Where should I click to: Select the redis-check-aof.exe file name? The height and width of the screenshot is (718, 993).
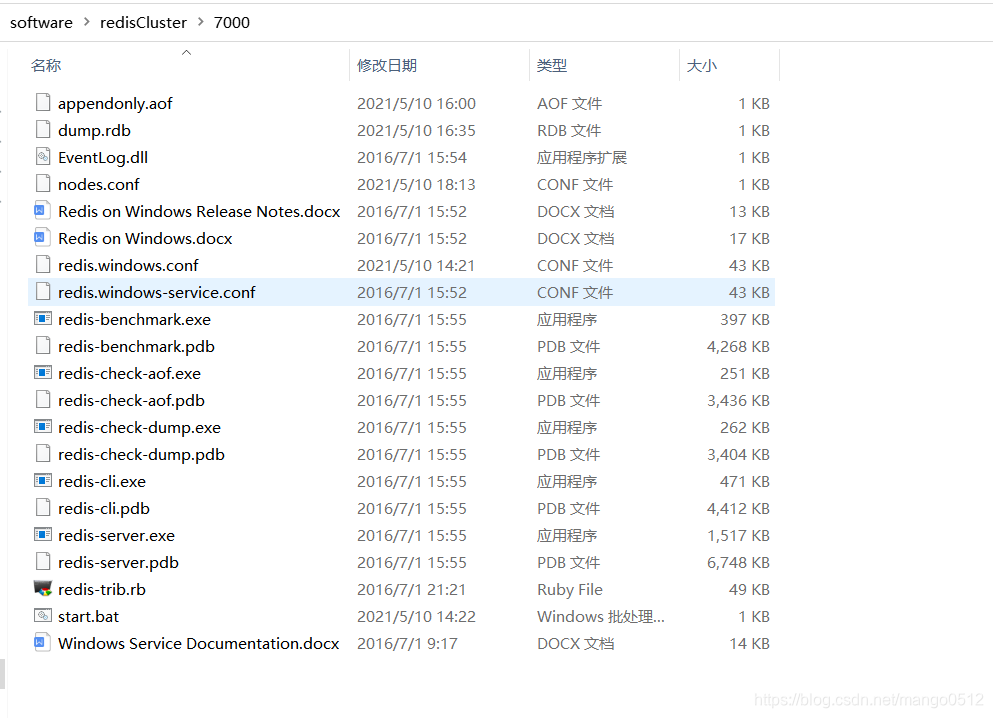coord(129,374)
